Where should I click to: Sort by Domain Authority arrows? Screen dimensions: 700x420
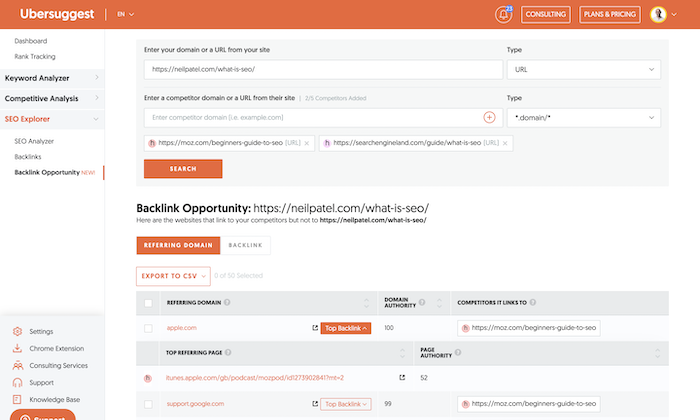point(439,303)
